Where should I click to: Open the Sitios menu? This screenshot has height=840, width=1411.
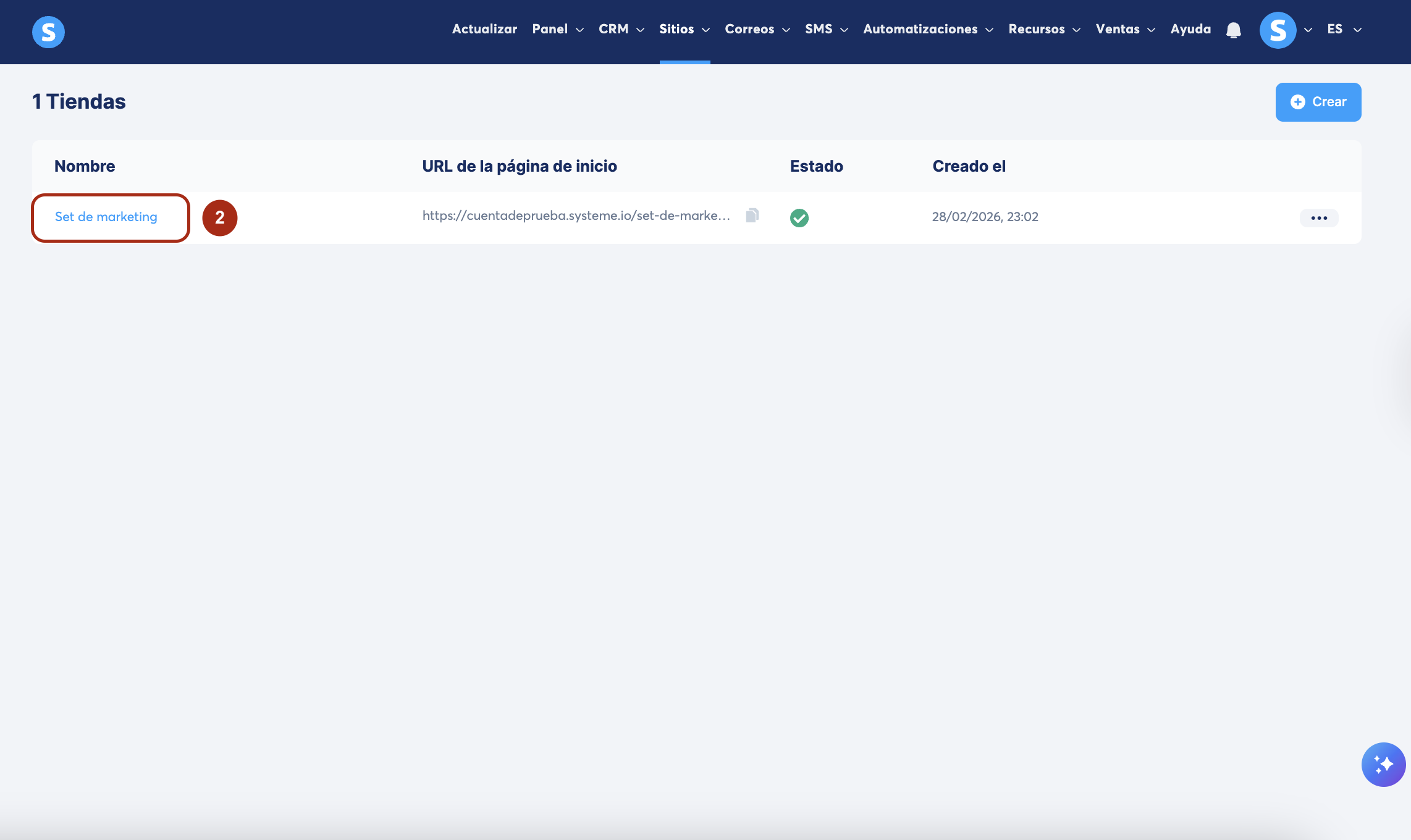[684, 29]
